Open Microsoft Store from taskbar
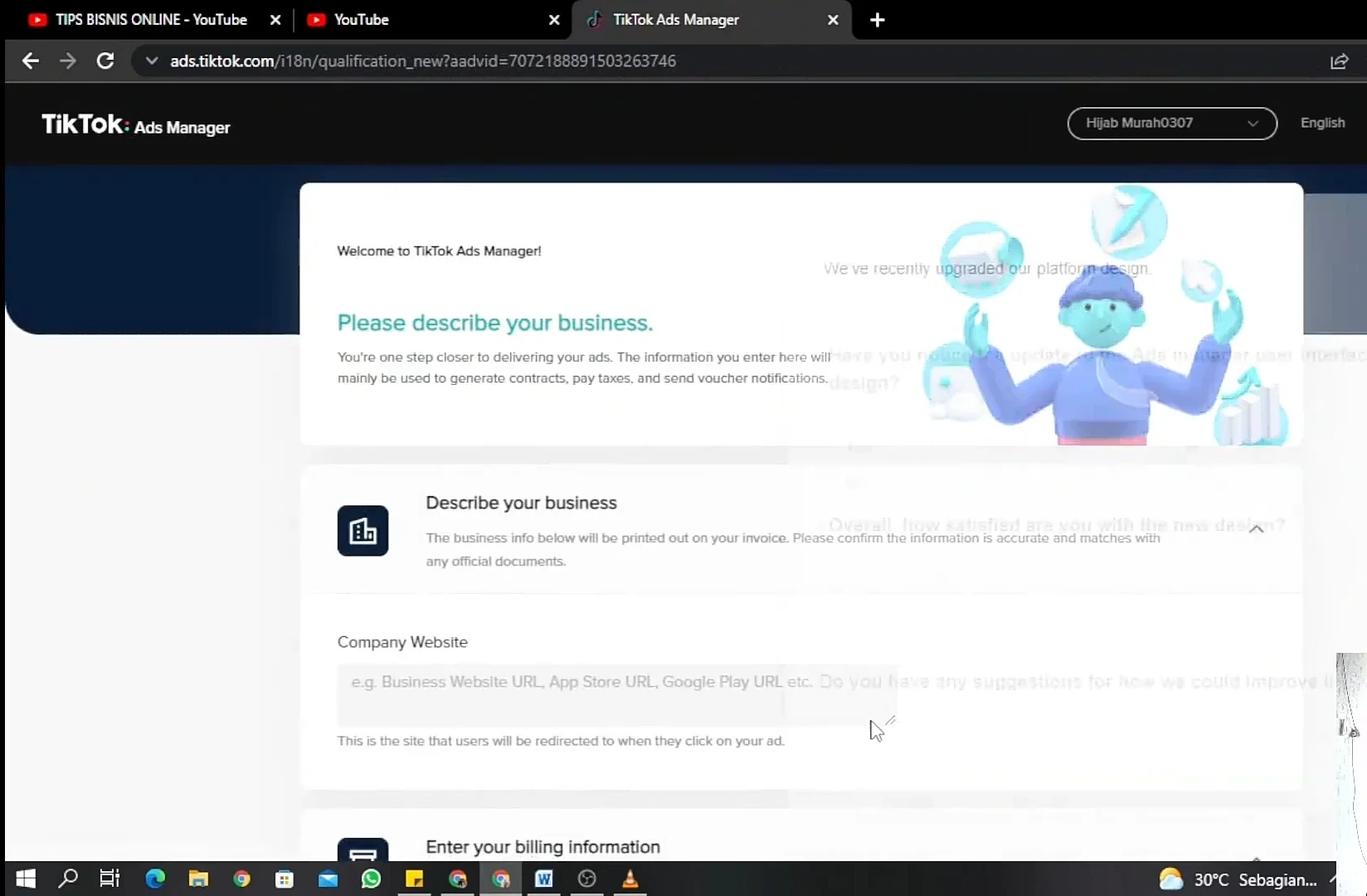 tap(285, 879)
